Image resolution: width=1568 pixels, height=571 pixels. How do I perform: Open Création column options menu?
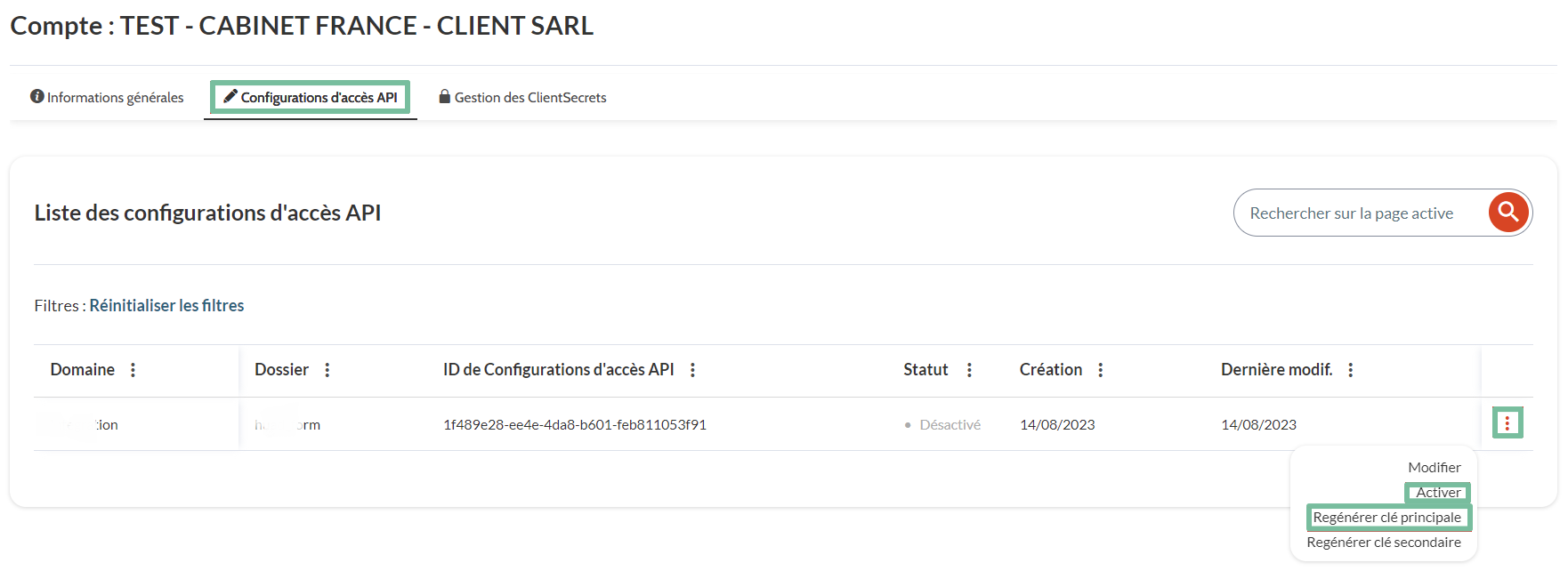pyautogui.click(x=1101, y=370)
